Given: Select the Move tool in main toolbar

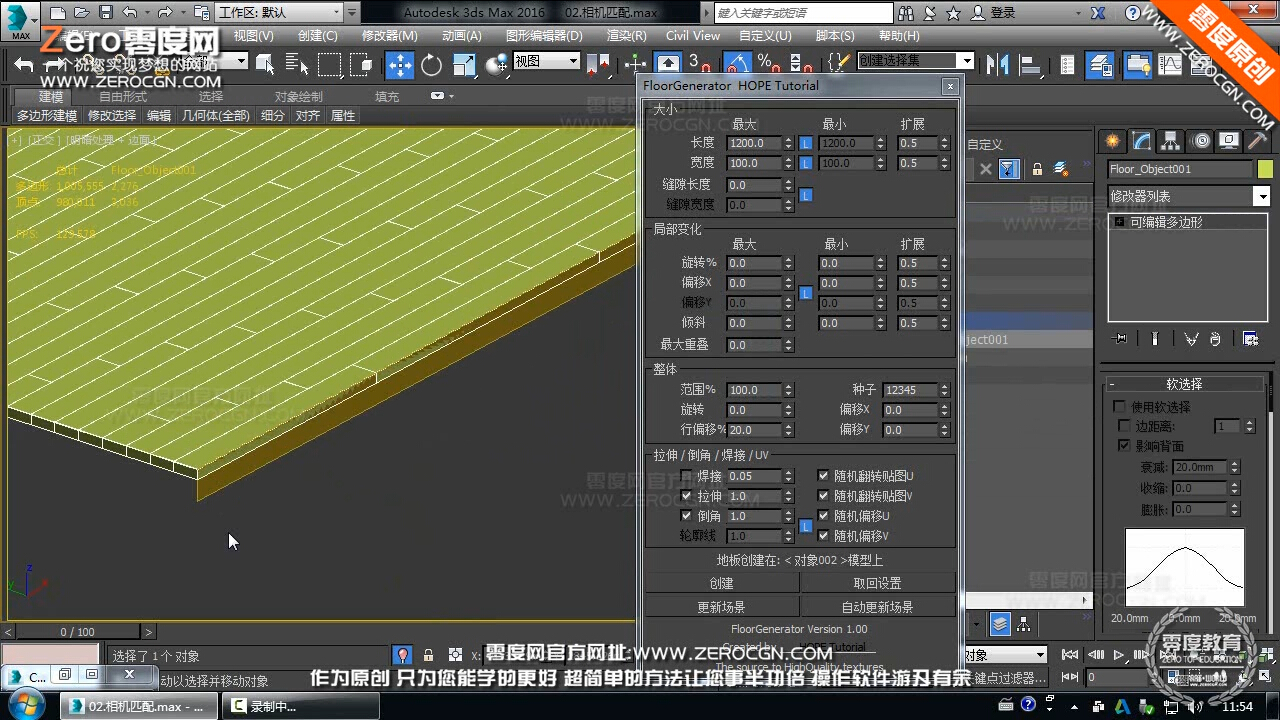Looking at the screenshot, I should 399,64.
